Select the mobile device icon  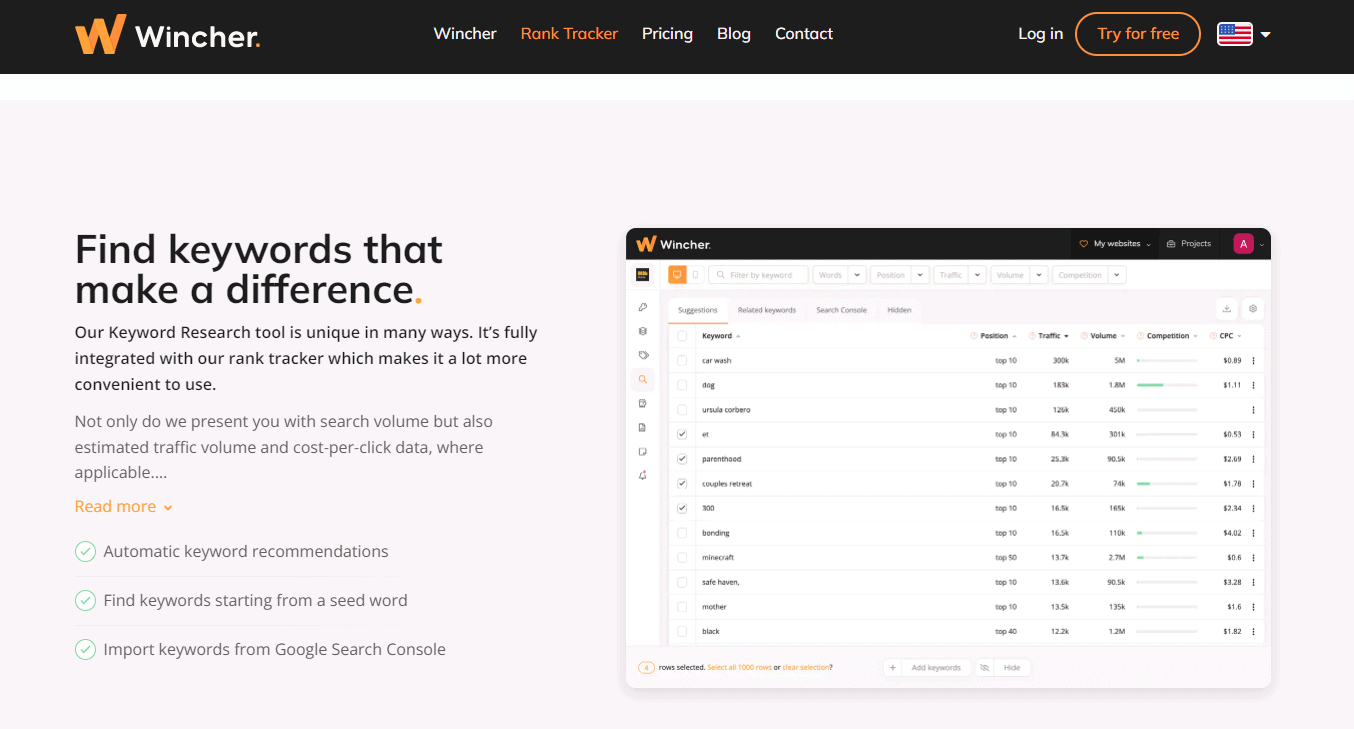695,274
